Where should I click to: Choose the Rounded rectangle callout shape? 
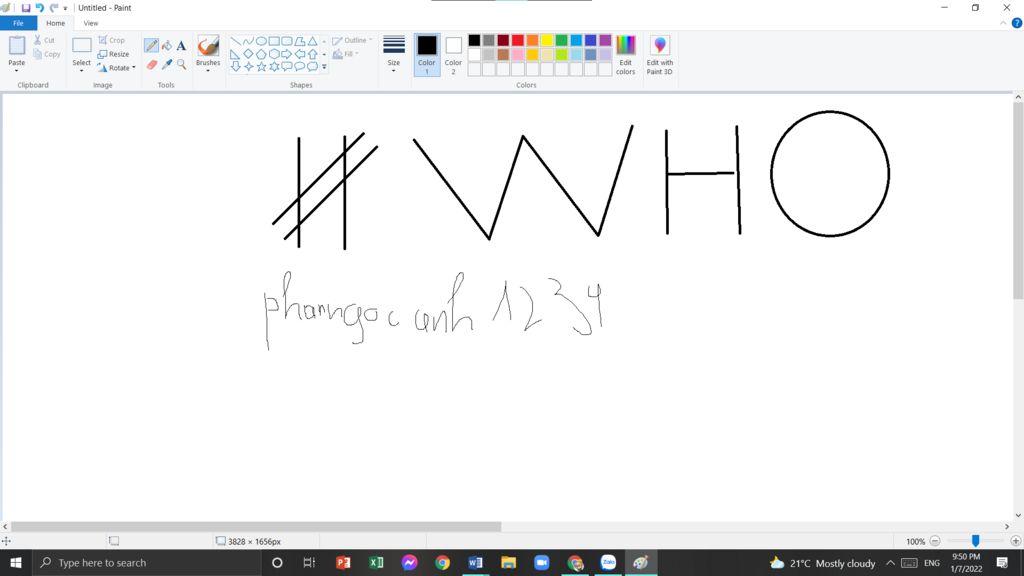tap(287, 67)
